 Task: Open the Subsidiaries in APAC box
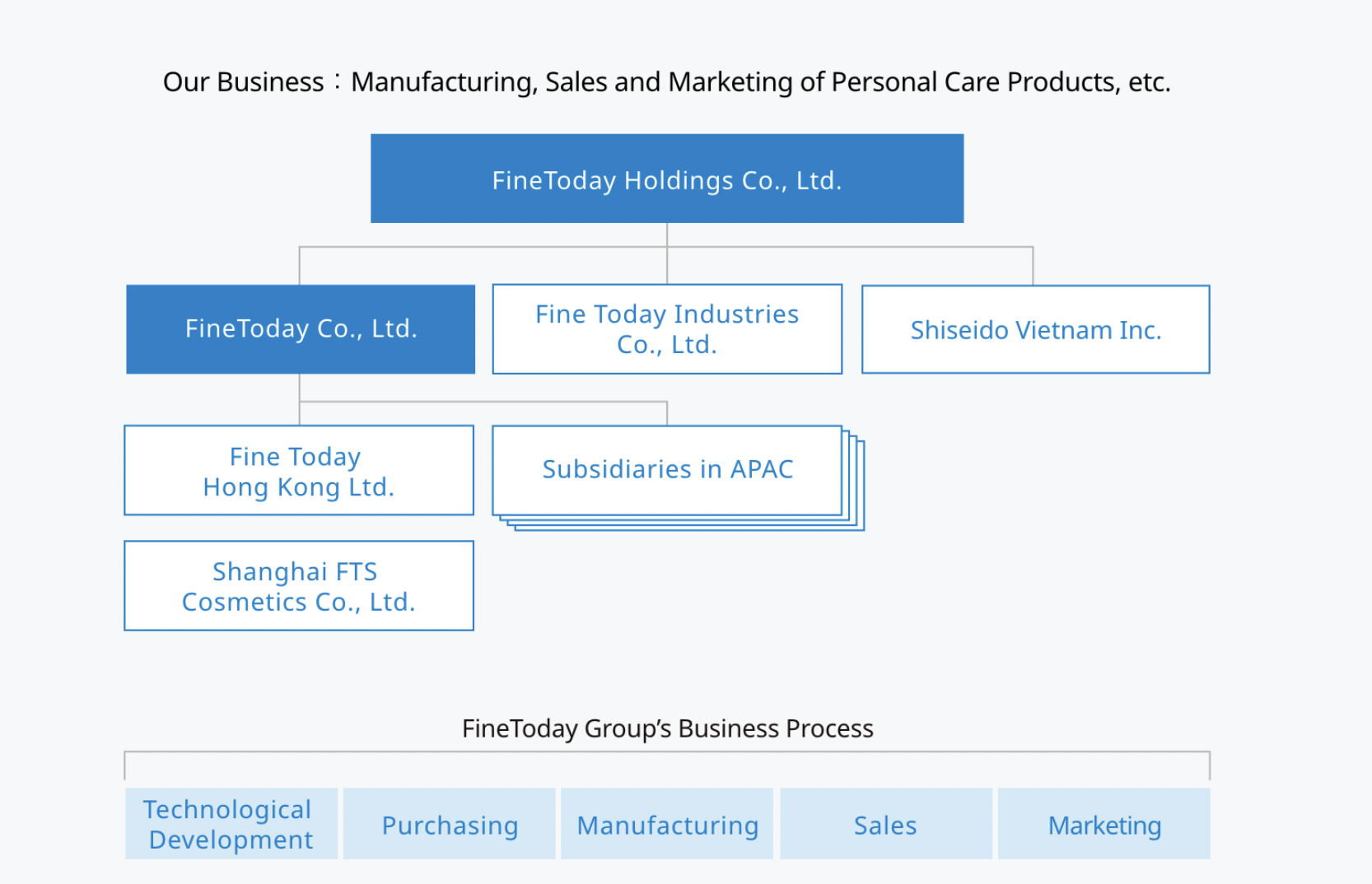(667, 469)
